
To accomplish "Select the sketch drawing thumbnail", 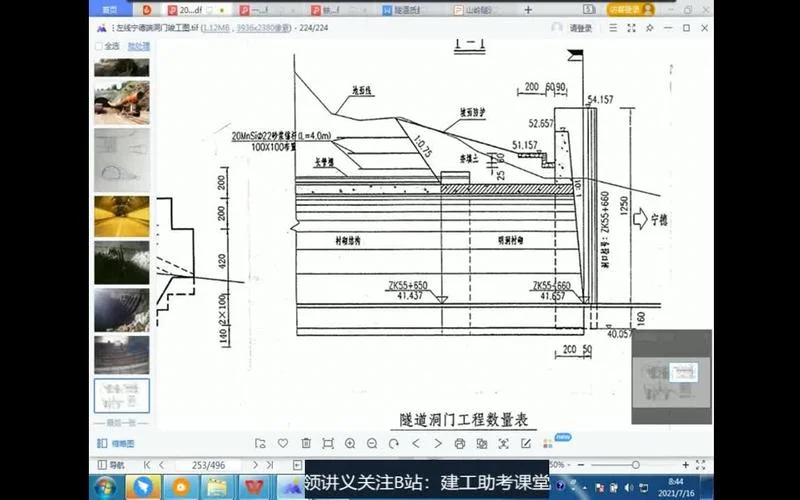I will tap(122, 160).
